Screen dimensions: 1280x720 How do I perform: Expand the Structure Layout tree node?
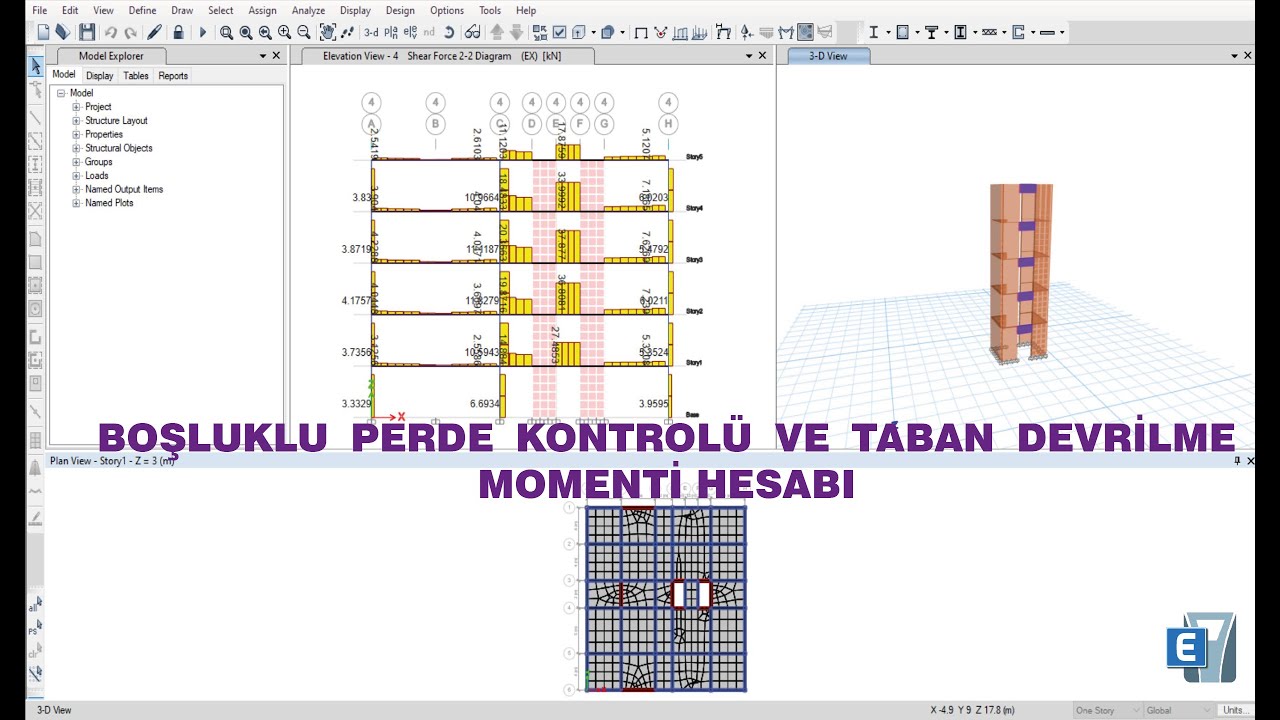pos(76,121)
